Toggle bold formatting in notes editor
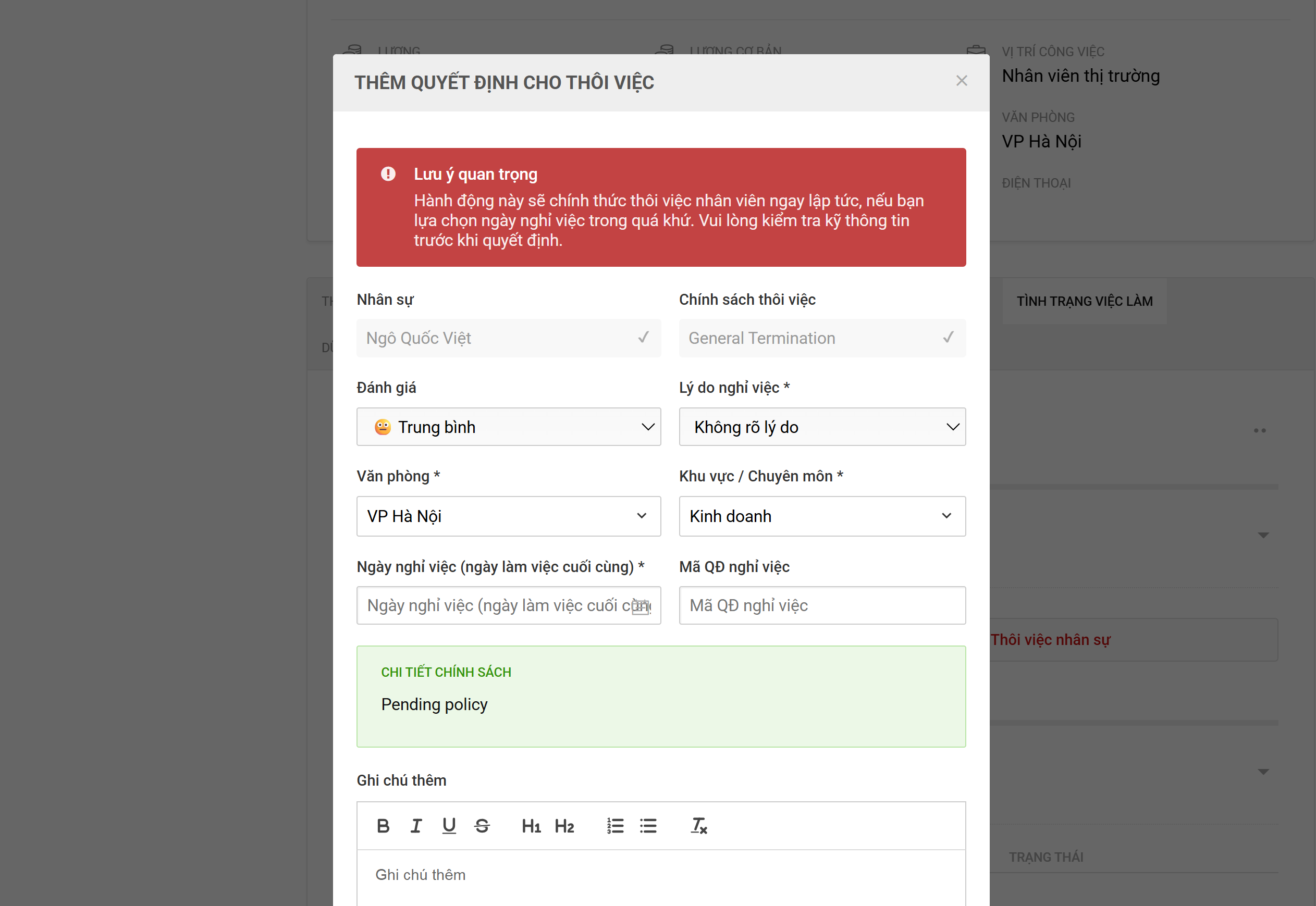1316x906 pixels. coord(383,825)
